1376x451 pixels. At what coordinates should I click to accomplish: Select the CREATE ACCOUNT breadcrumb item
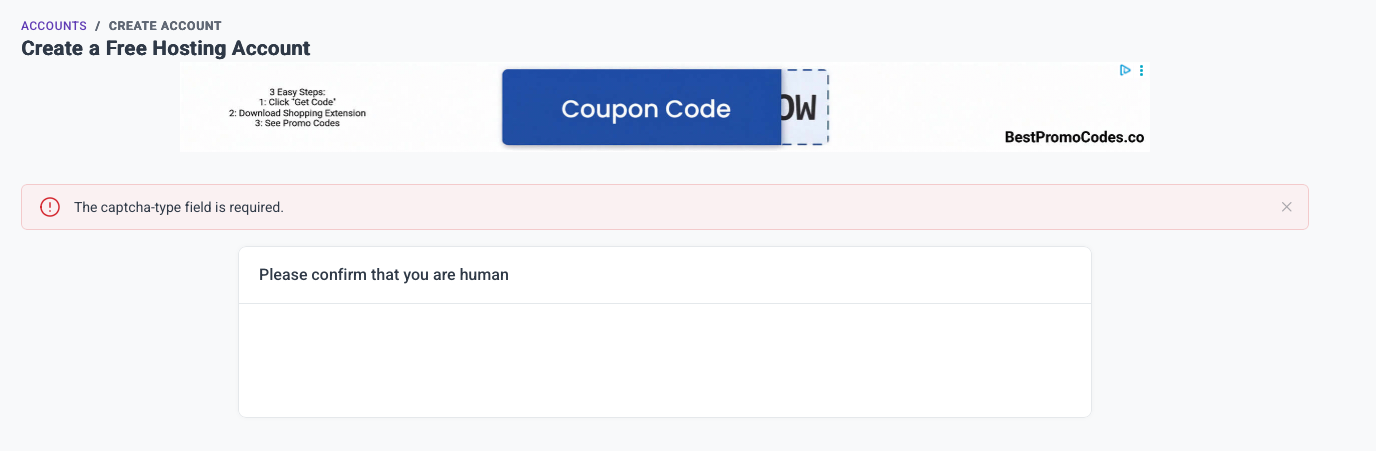click(165, 26)
